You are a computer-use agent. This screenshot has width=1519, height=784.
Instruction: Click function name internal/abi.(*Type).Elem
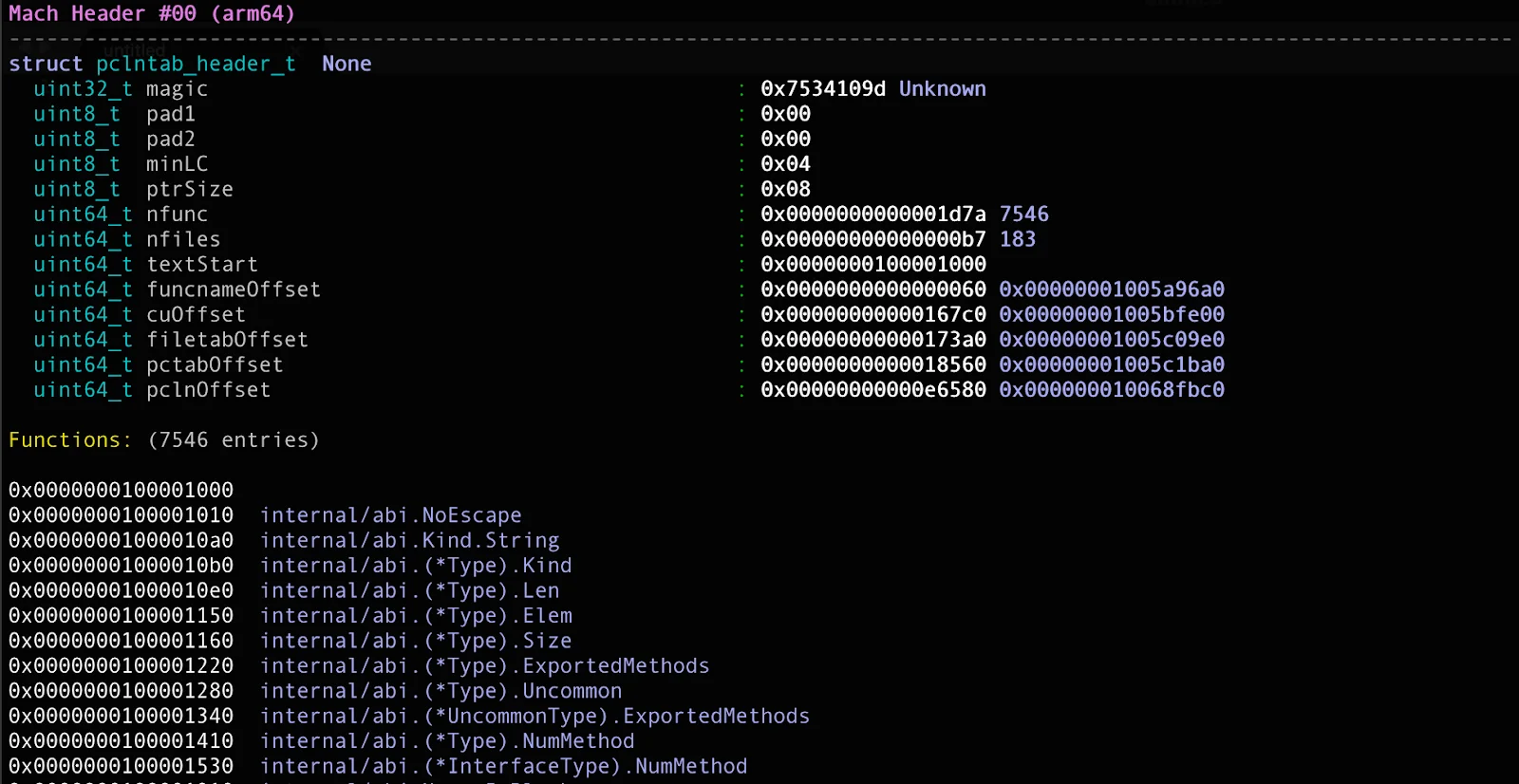(416, 616)
